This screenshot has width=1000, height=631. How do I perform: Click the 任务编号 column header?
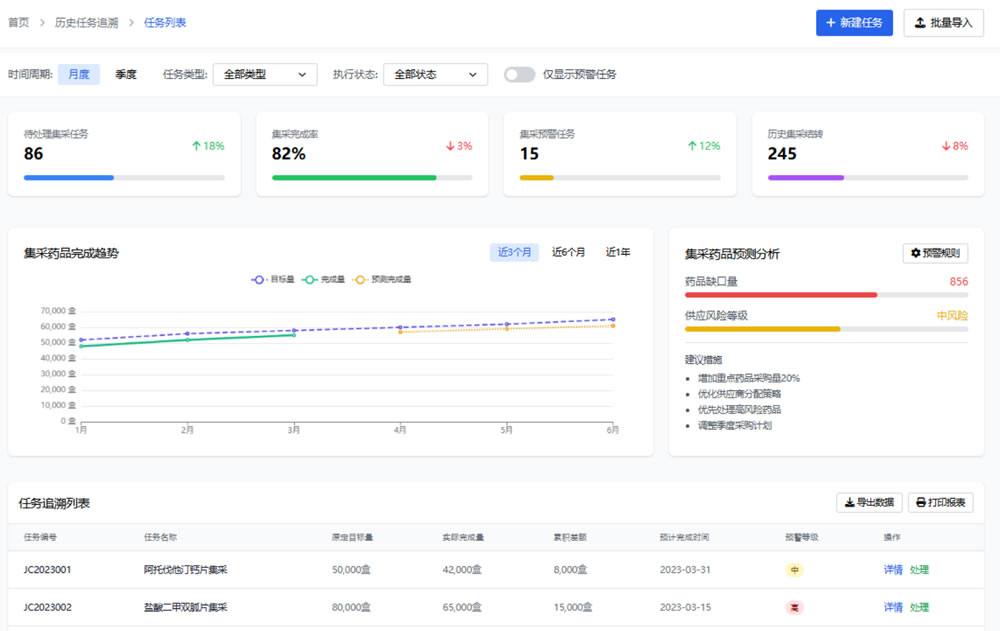(40, 537)
